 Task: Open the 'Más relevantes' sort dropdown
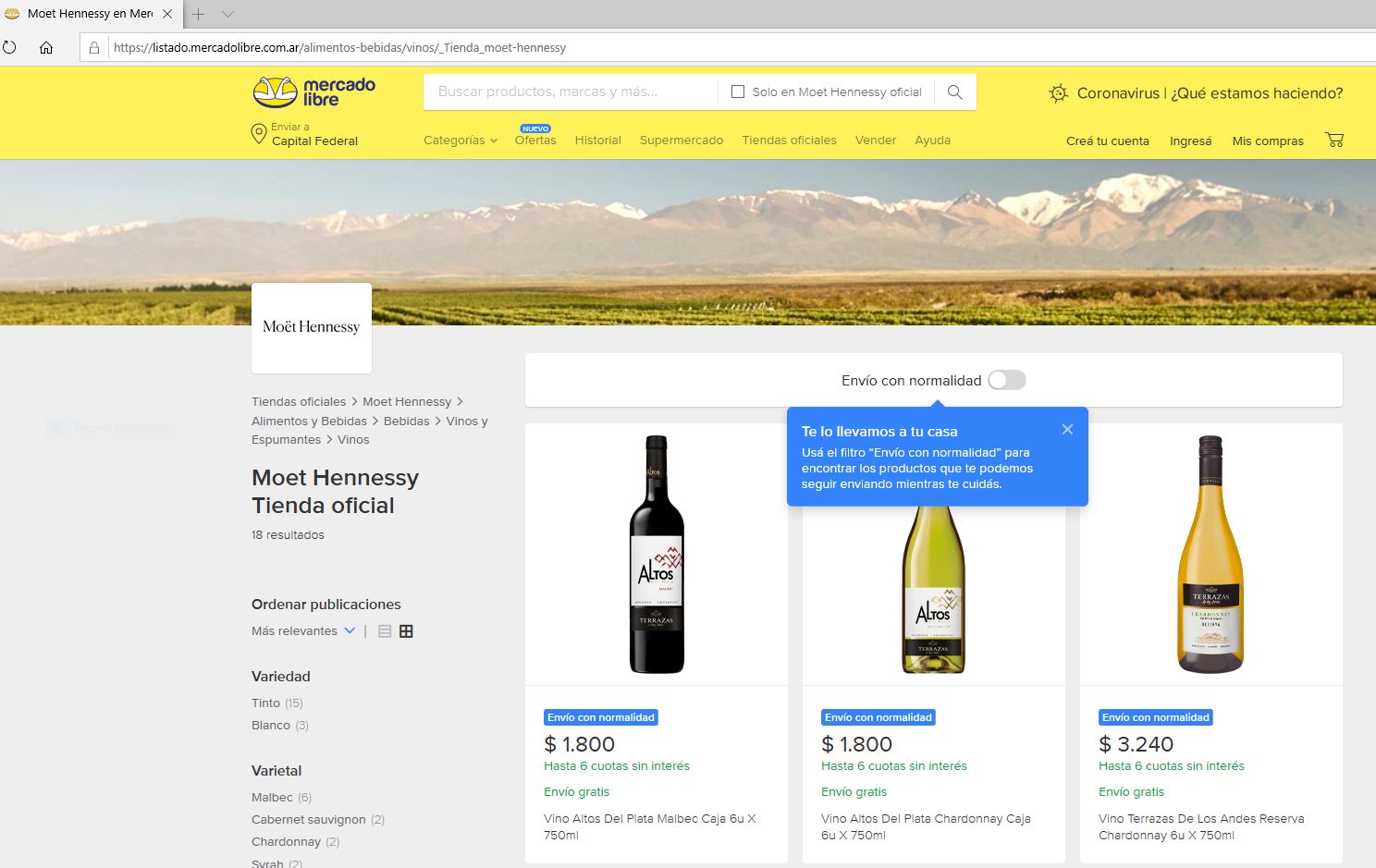(303, 631)
